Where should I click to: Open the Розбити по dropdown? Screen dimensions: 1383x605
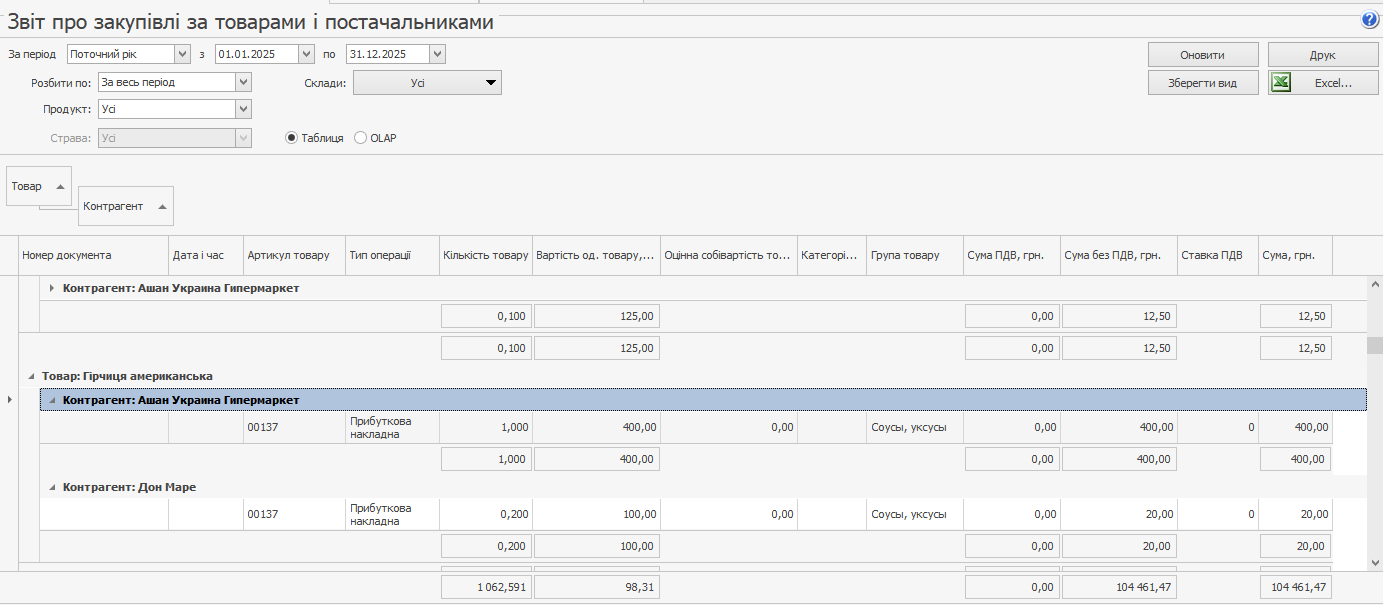click(243, 83)
